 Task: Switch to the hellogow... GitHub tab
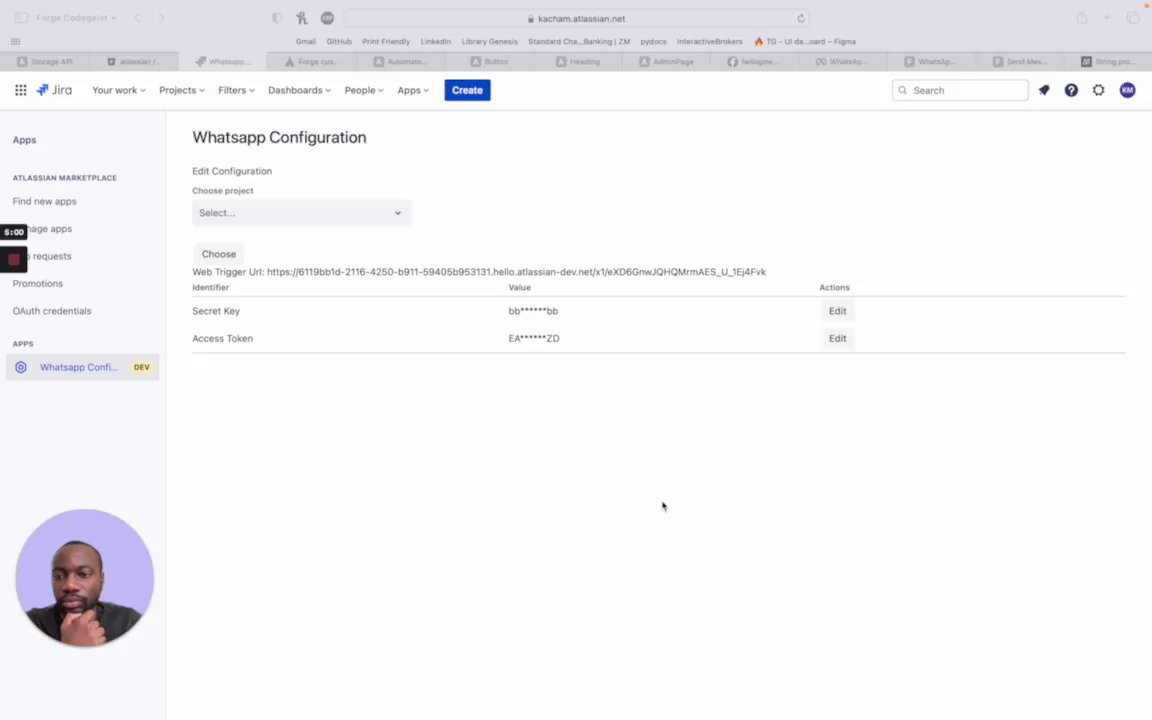click(752, 62)
